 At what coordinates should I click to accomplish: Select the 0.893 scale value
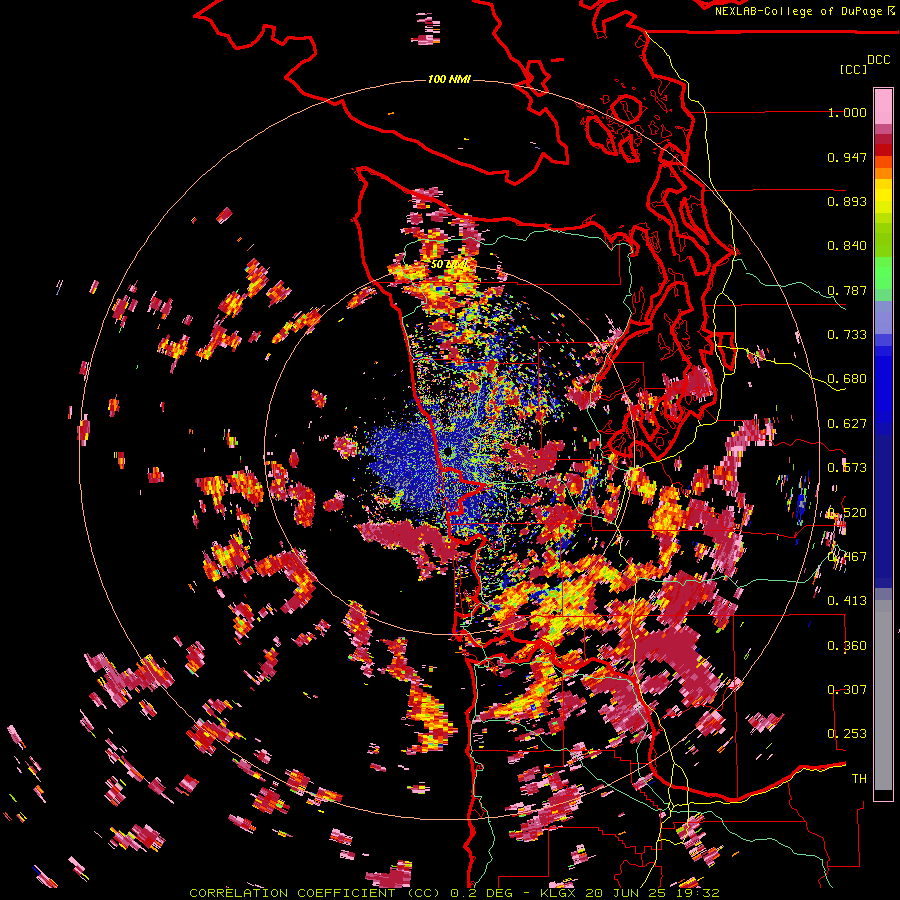pos(847,201)
